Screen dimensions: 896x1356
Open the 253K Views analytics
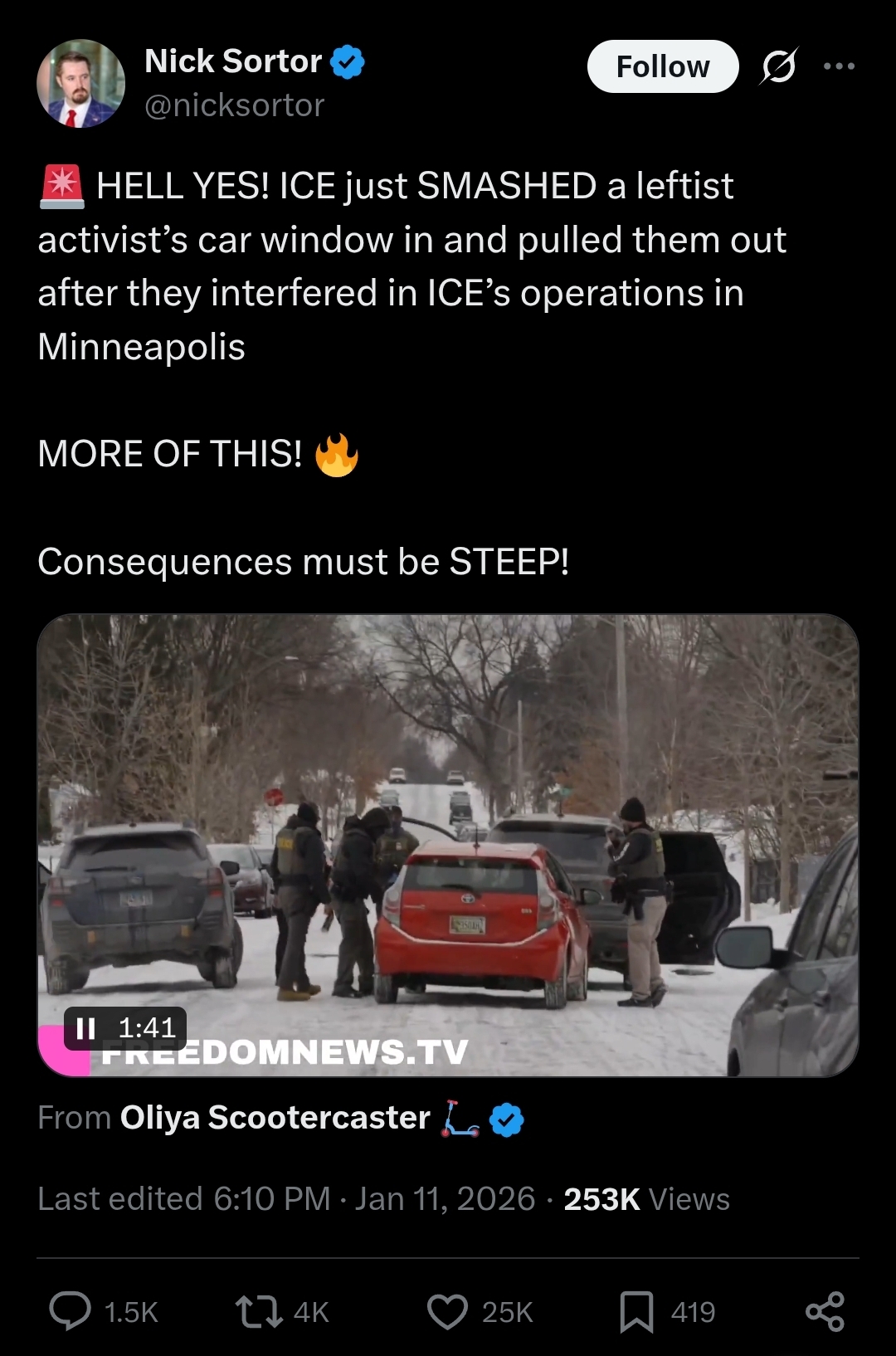click(647, 1199)
